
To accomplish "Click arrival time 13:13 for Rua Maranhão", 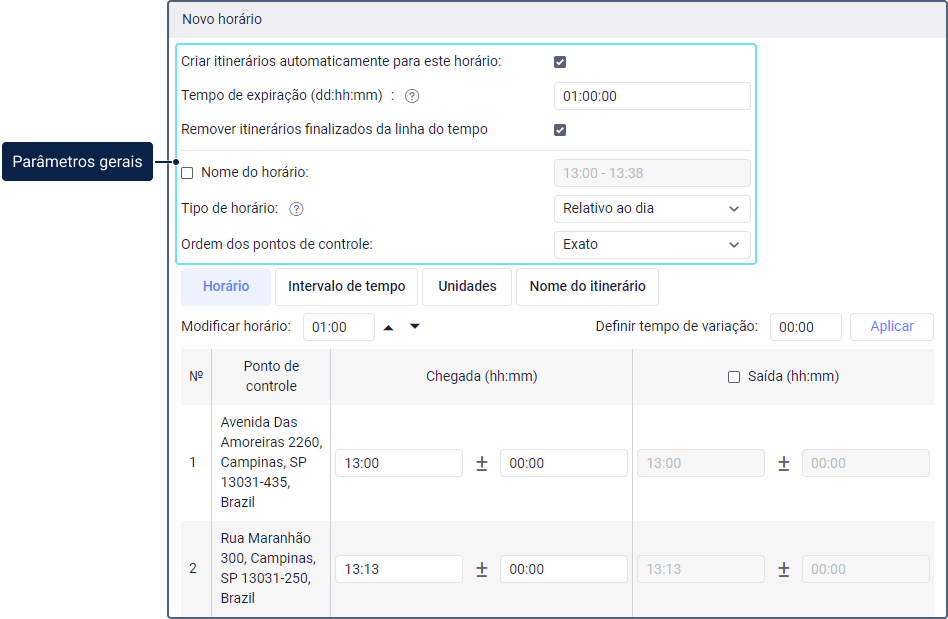I will (x=398, y=569).
